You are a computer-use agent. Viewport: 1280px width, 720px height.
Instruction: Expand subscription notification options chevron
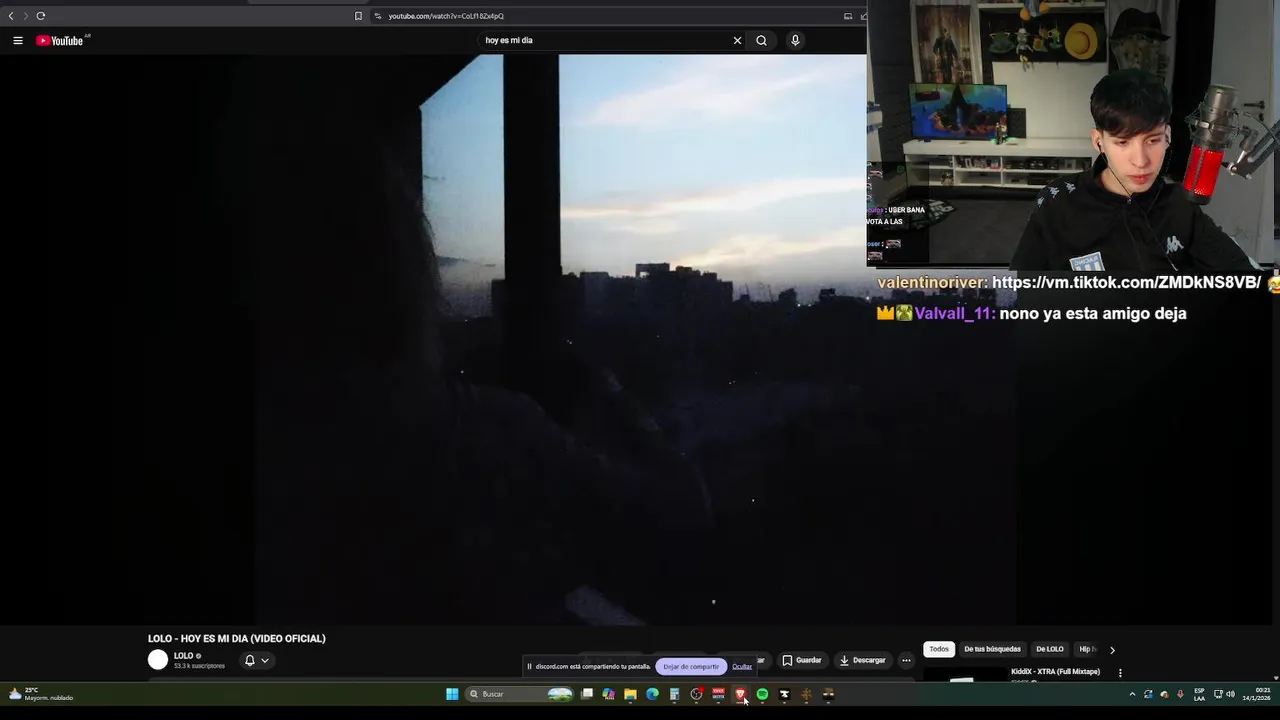tap(264, 660)
